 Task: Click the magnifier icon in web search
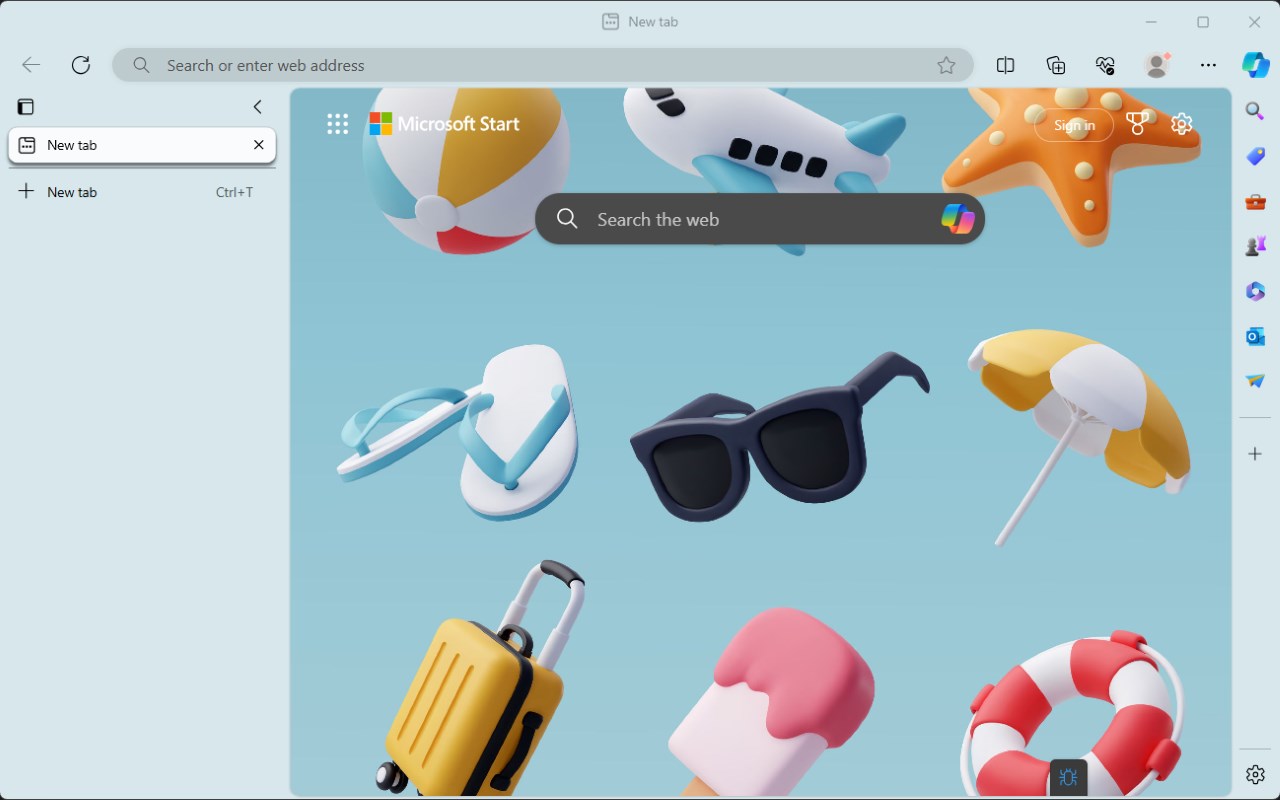(567, 219)
